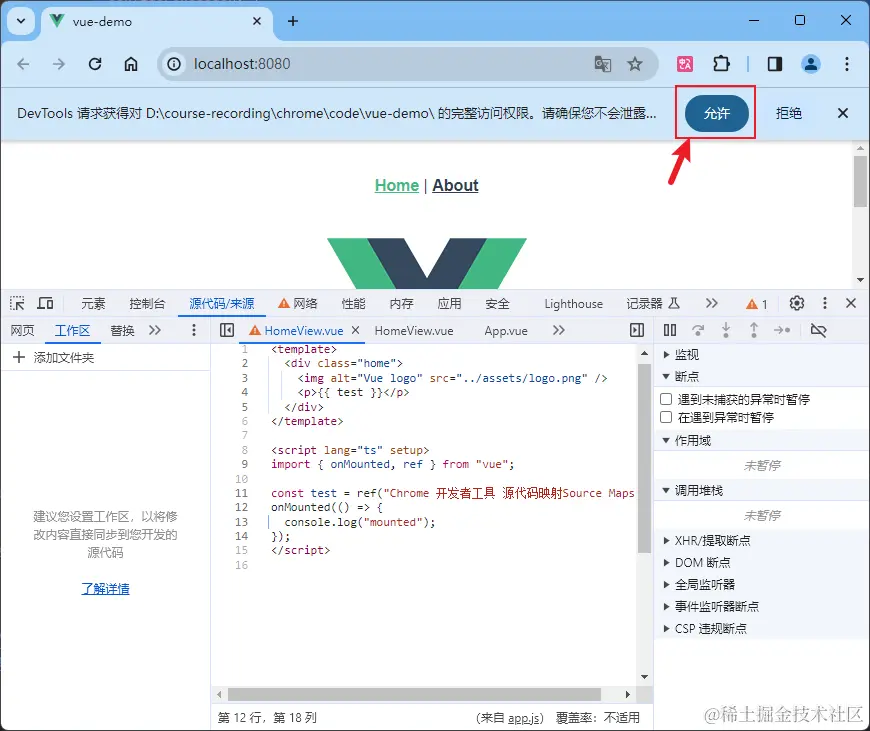The width and height of the screenshot is (870, 731).
Task: Follow the About navigation link
Action: coord(455,185)
